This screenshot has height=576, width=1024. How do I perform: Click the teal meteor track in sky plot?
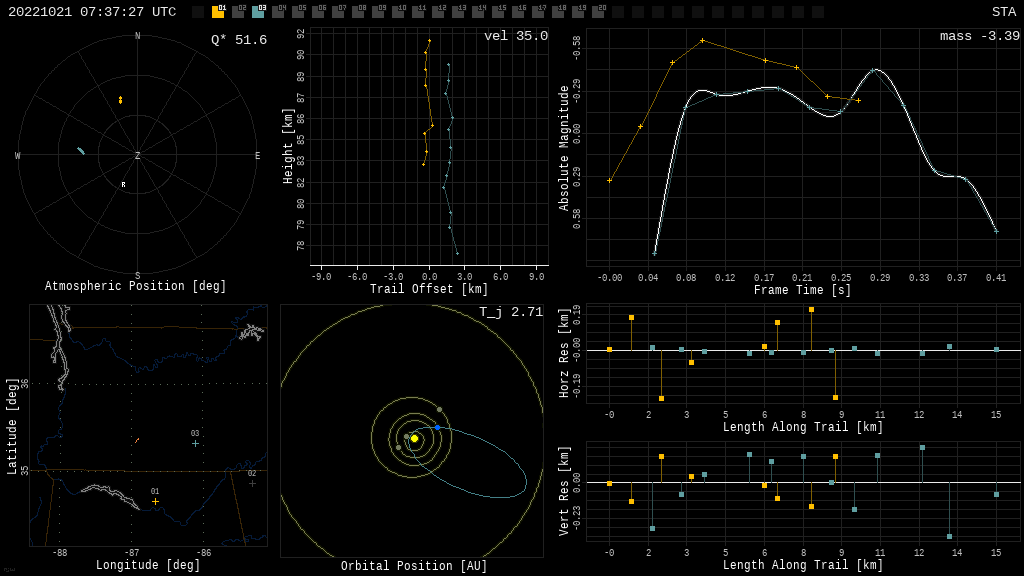(81, 151)
